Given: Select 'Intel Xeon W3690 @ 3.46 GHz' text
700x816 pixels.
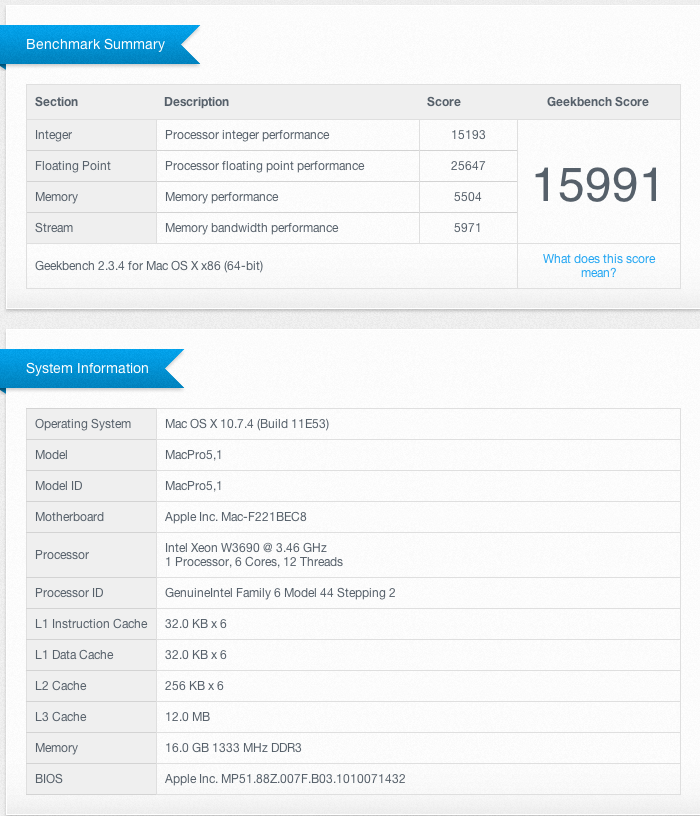Looking at the screenshot, I should click(x=246, y=547).
